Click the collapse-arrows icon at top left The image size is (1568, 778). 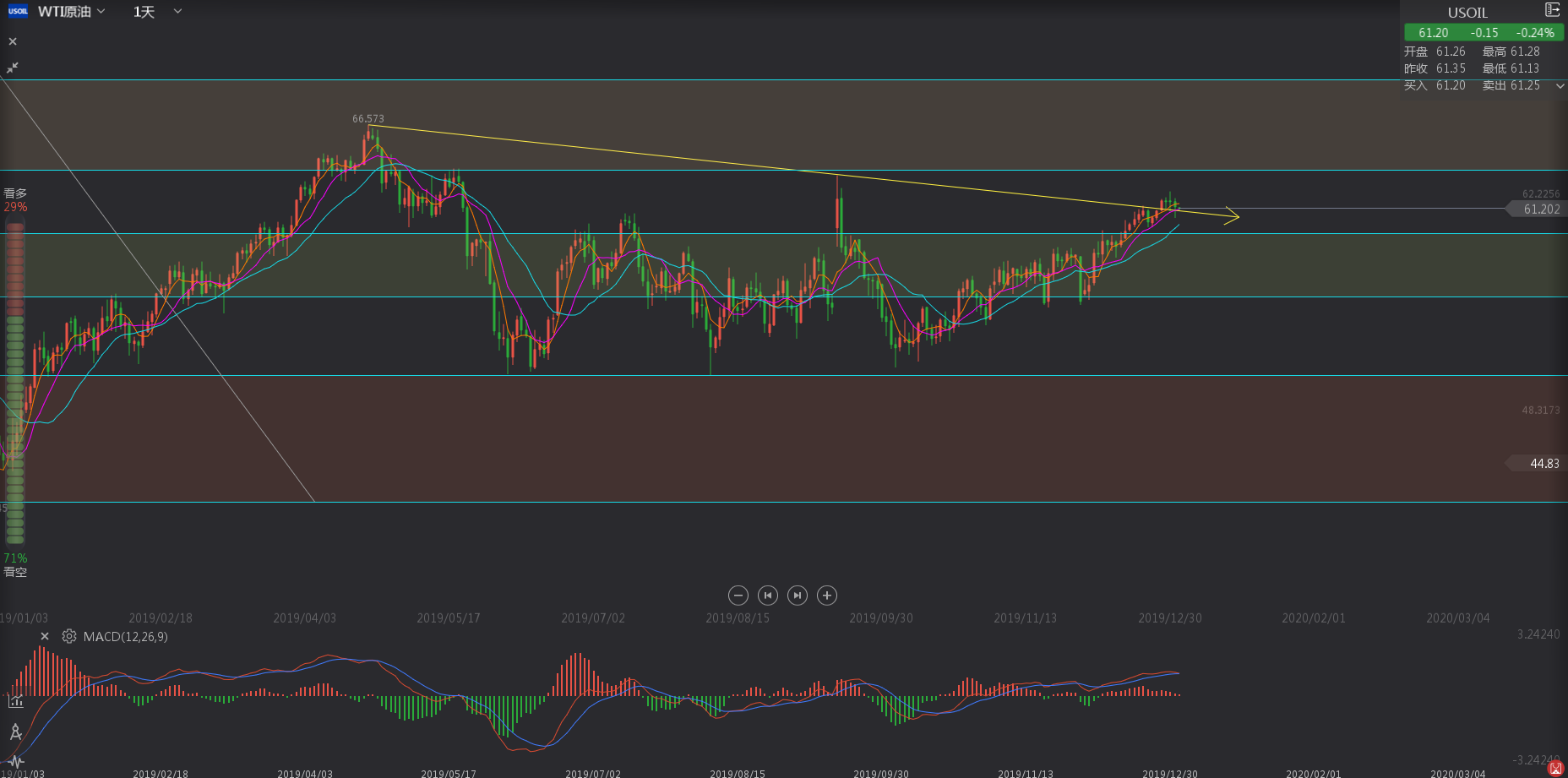[13, 68]
